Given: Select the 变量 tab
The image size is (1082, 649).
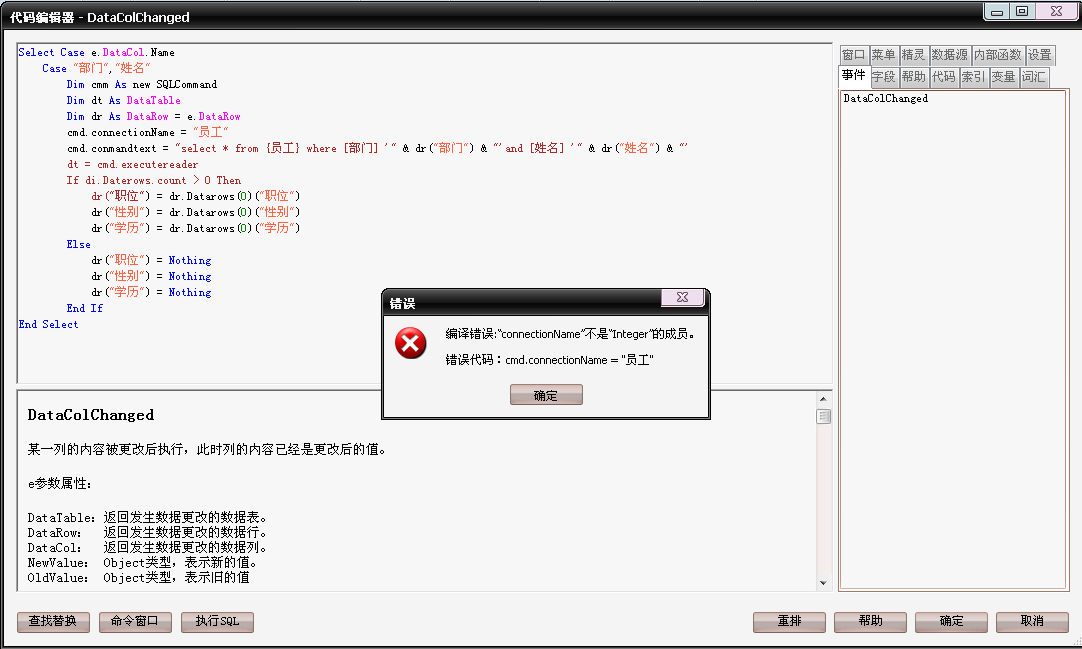Looking at the screenshot, I should (x=1004, y=77).
